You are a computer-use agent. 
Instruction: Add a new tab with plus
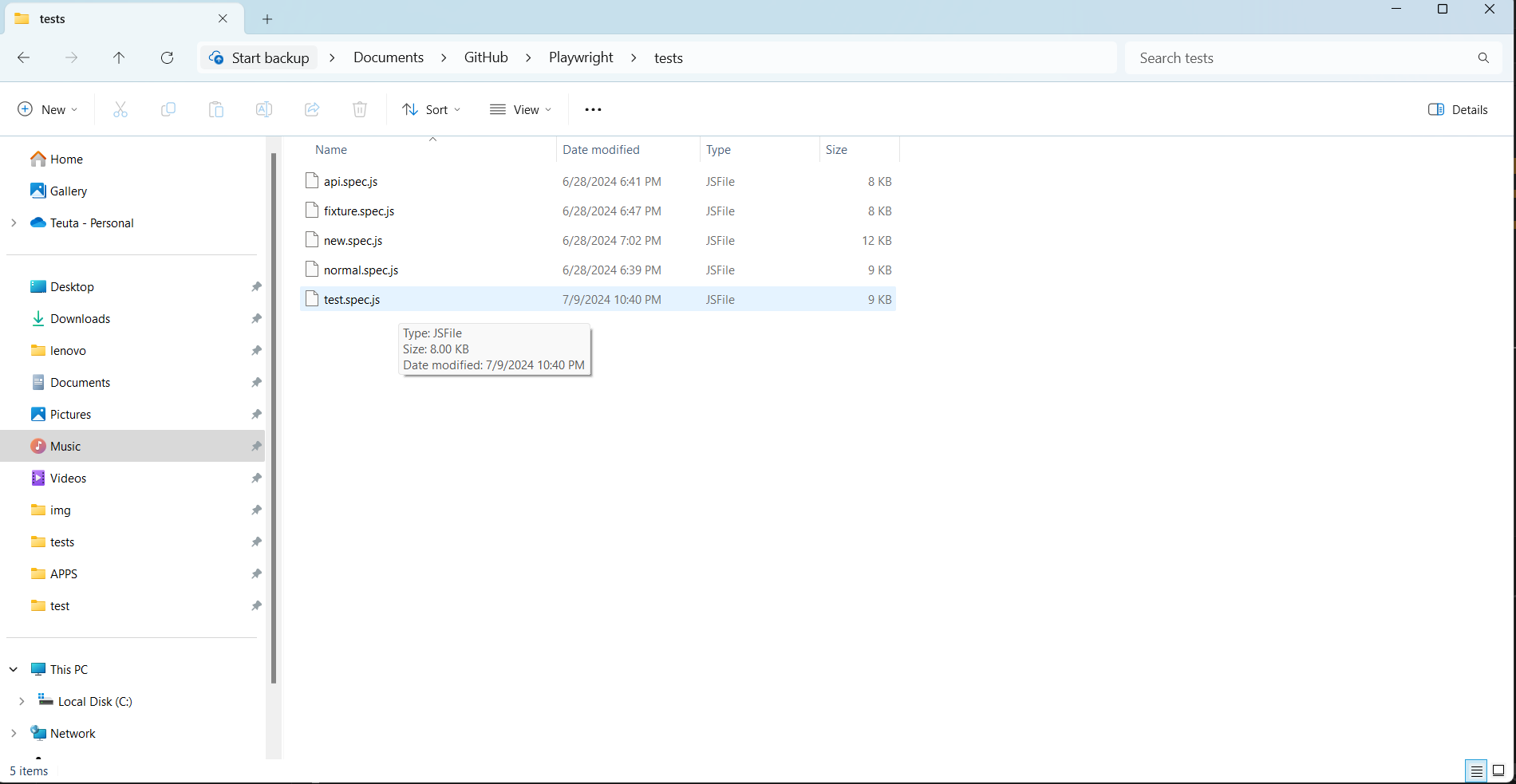(x=267, y=19)
